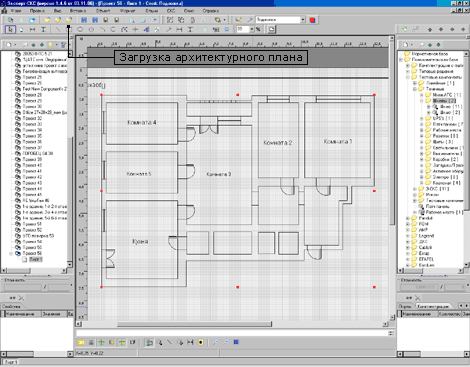Click the magnifier icon in the bottom toolbar
Screen dimensions: 470x367
(160, 342)
